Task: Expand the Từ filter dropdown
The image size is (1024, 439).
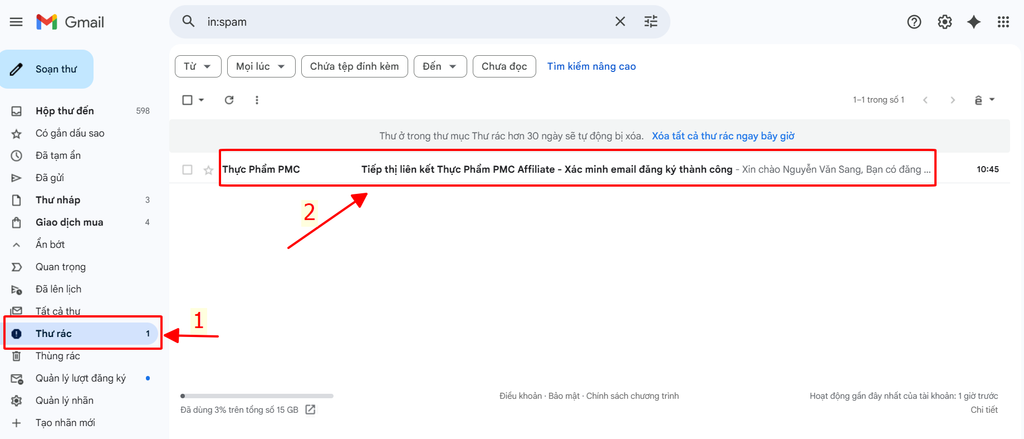Action: point(197,66)
